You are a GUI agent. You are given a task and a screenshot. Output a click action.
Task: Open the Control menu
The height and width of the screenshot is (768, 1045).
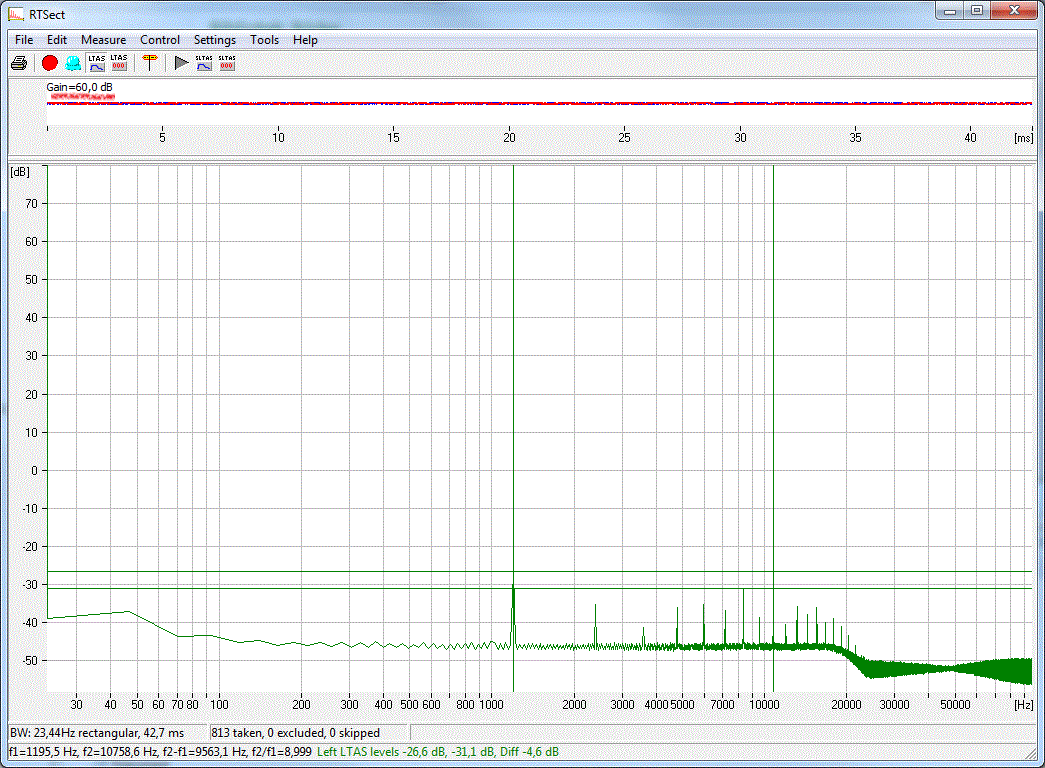point(160,40)
